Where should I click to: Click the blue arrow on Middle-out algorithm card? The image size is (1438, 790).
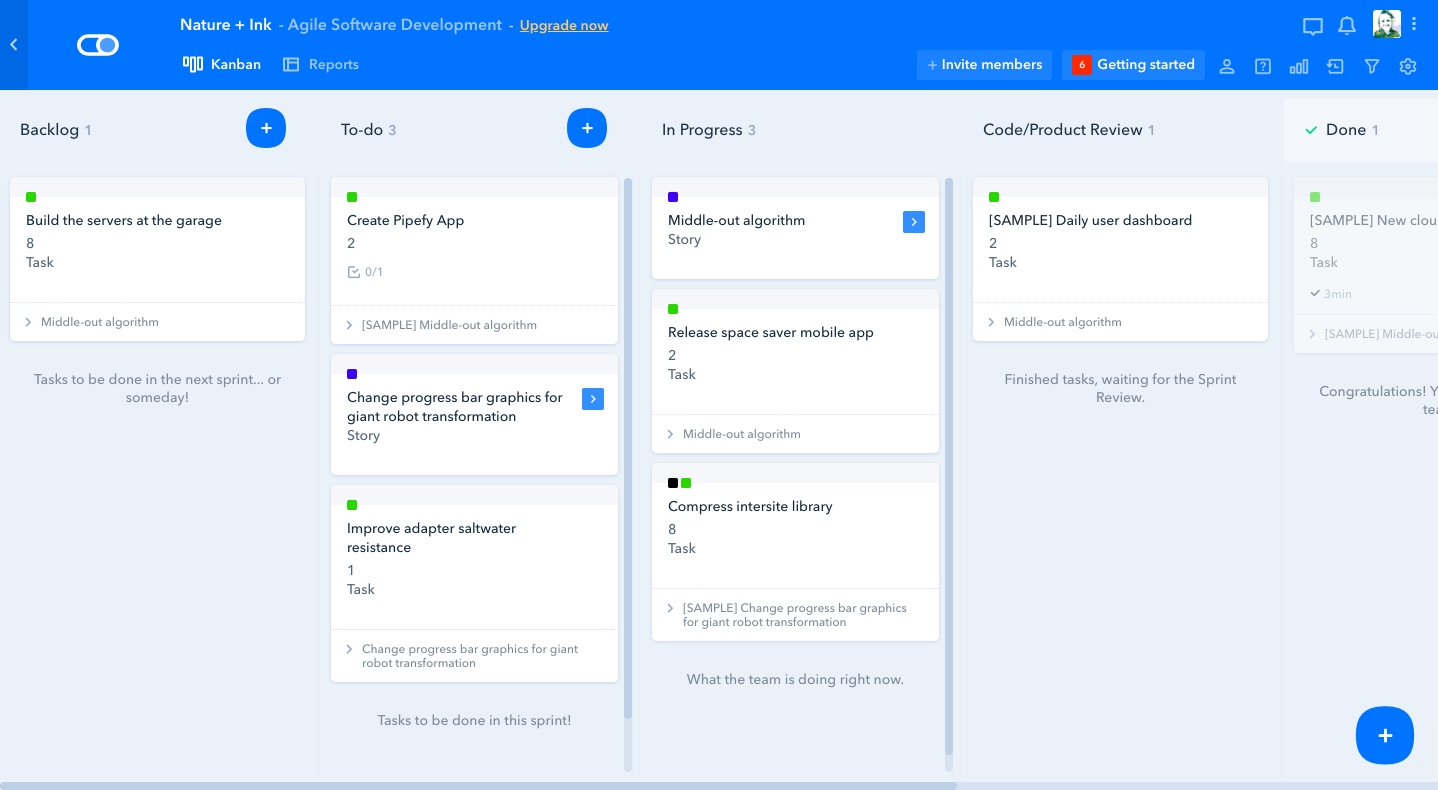click(914, 222)
